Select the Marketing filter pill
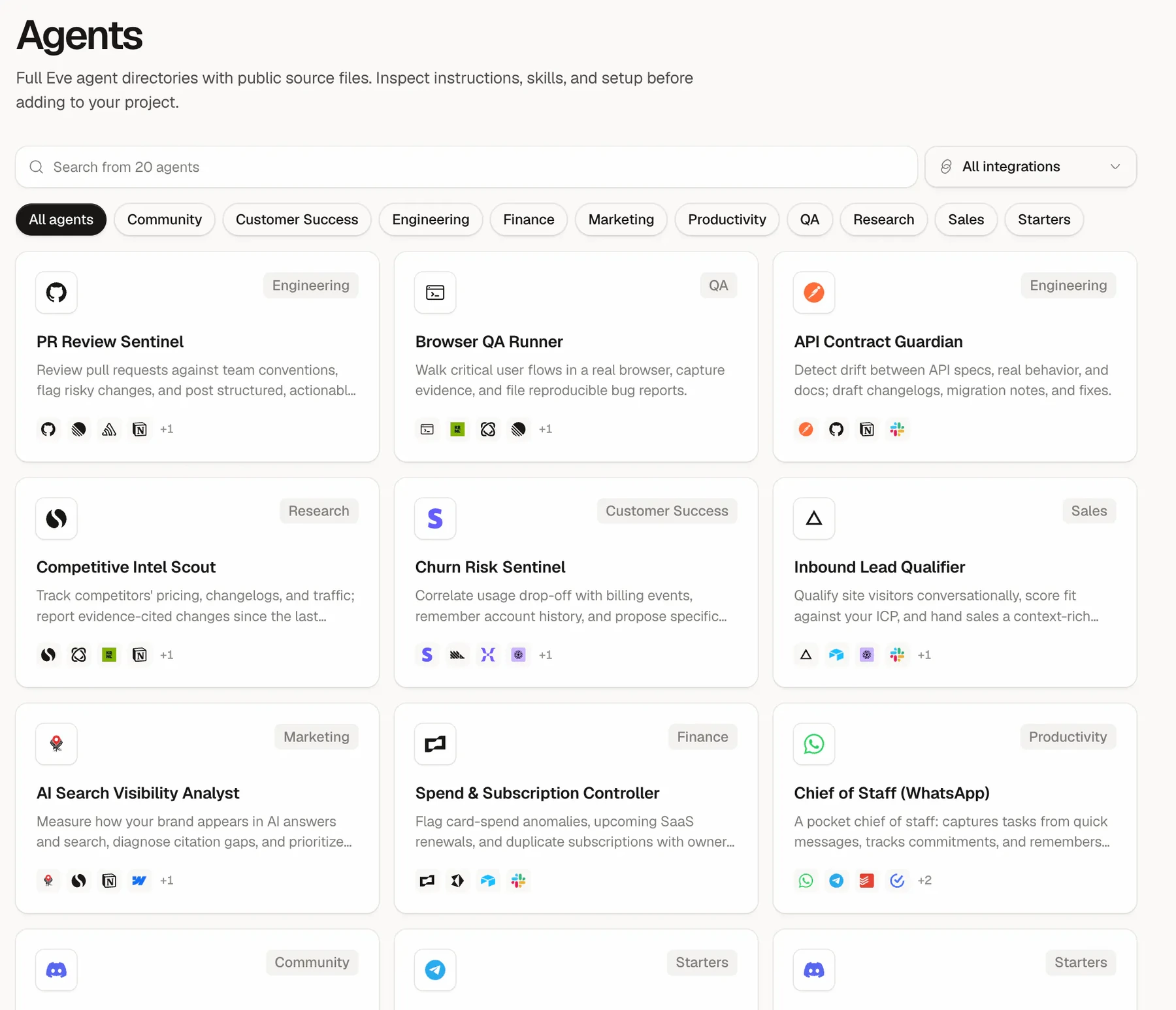Viewport: 1176px width, 1010px height. 621,220
